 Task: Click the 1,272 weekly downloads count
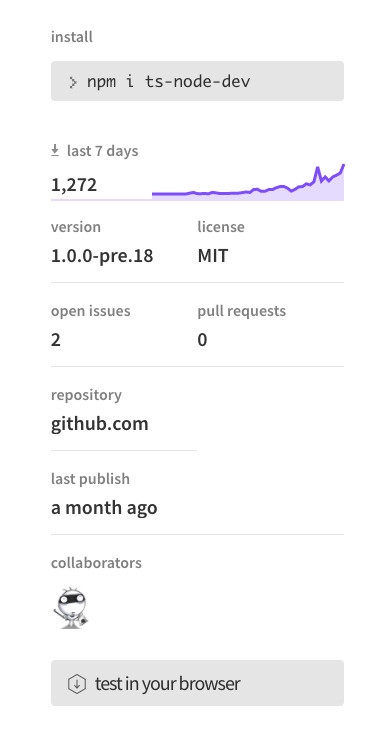[74, 185]
